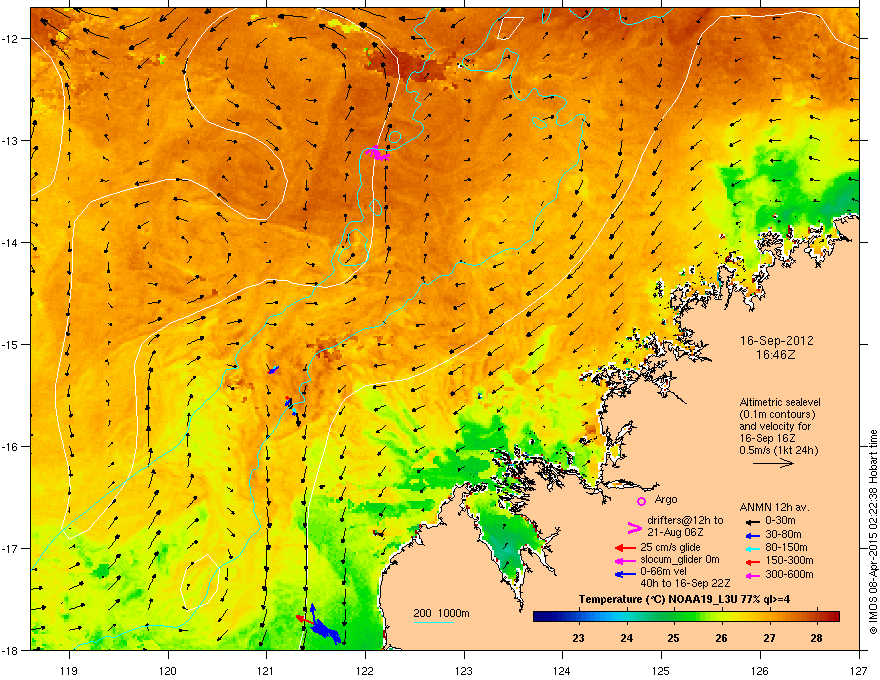
Task: Click the latitude axis label '-18'
Action: (10, 650)
